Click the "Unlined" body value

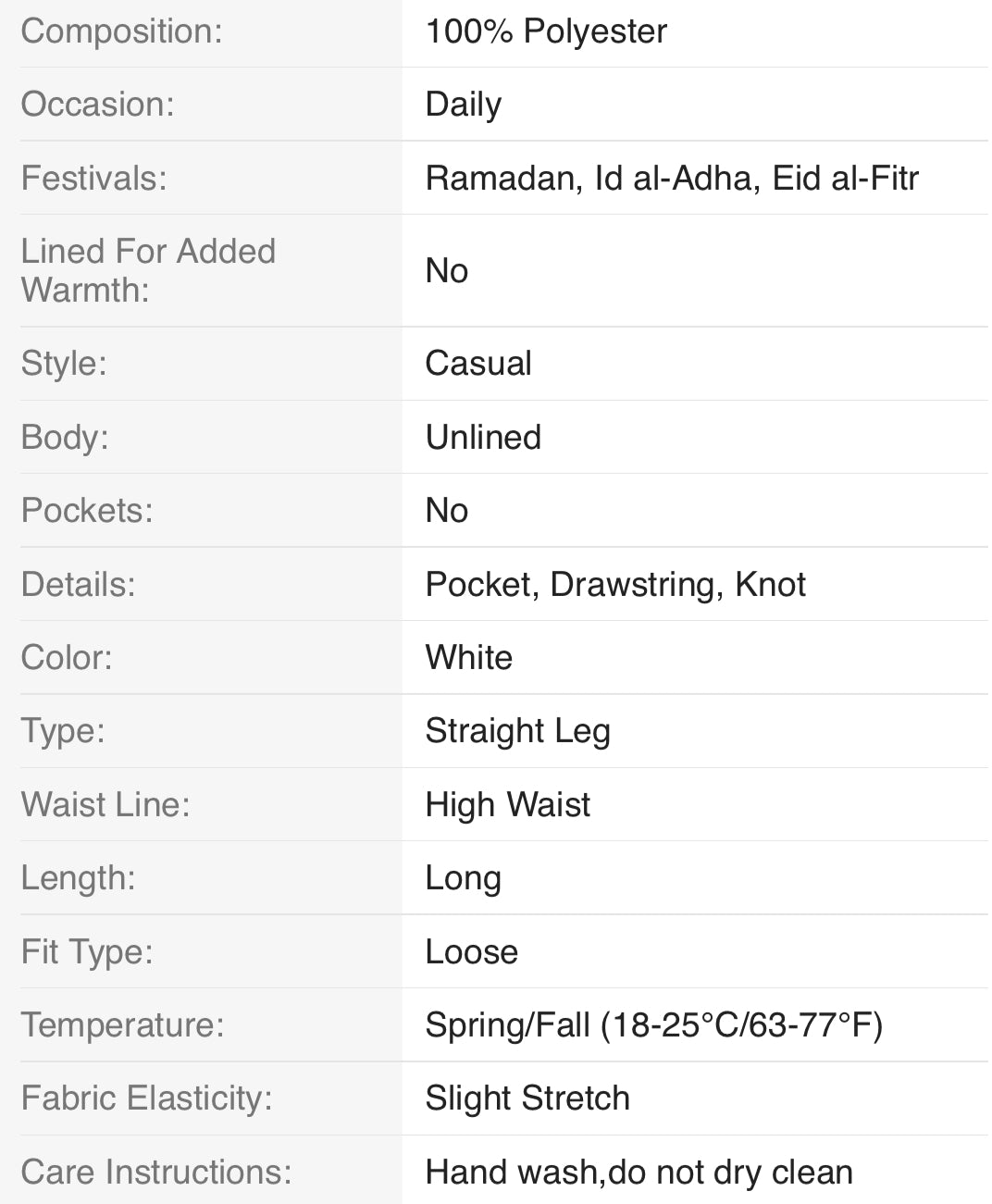[482, 437]
